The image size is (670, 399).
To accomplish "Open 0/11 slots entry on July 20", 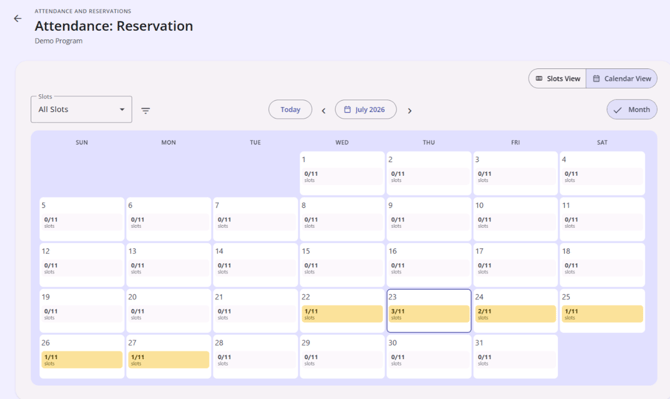I will [x=169, y=314].
